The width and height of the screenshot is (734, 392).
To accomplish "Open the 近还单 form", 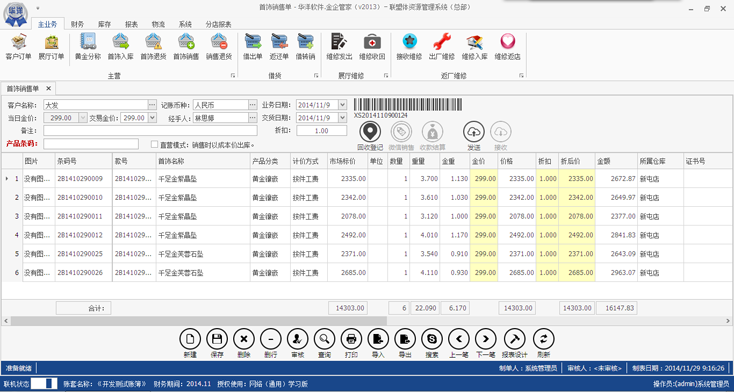I will coord(279,47).
